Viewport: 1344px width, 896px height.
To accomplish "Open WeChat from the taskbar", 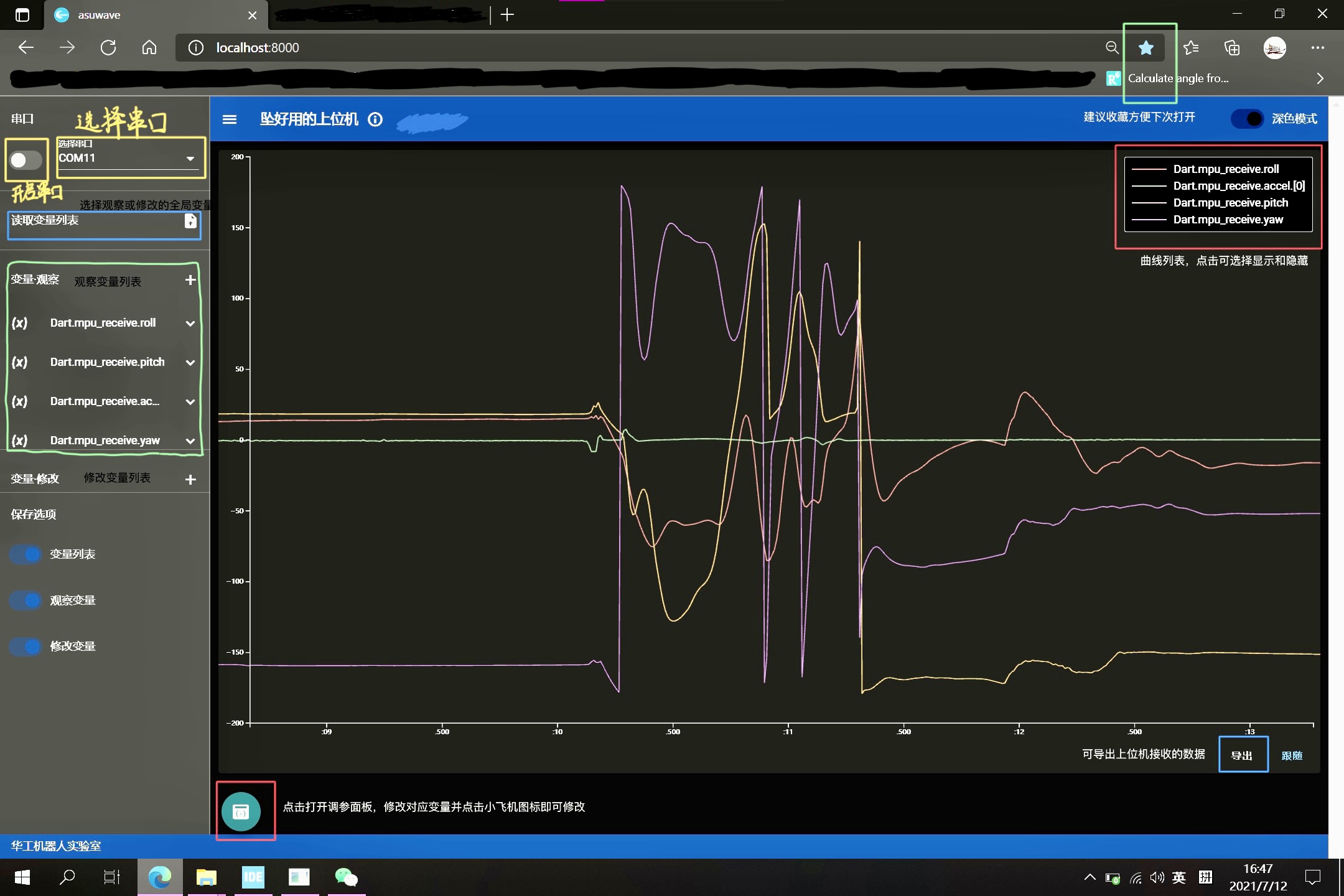I will 346,877.
